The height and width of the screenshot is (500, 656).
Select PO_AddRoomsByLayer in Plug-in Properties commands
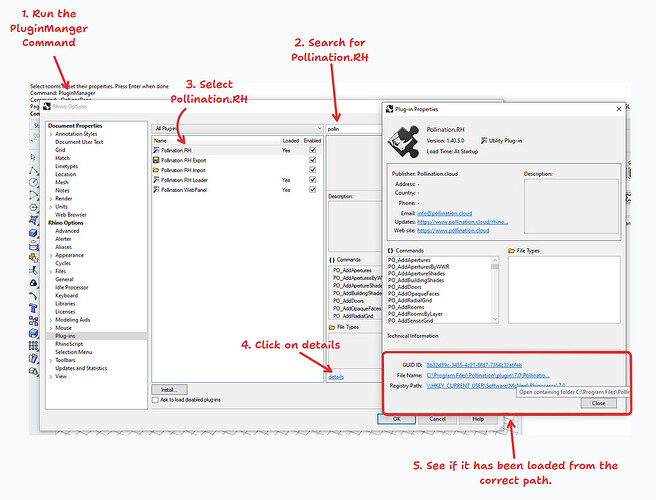(x=415, y=314)
